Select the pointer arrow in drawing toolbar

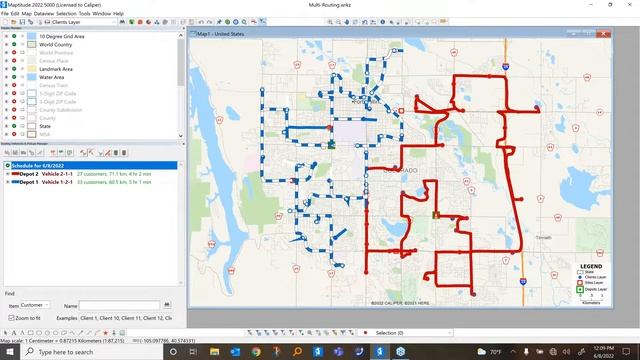[x=5, y=333]
